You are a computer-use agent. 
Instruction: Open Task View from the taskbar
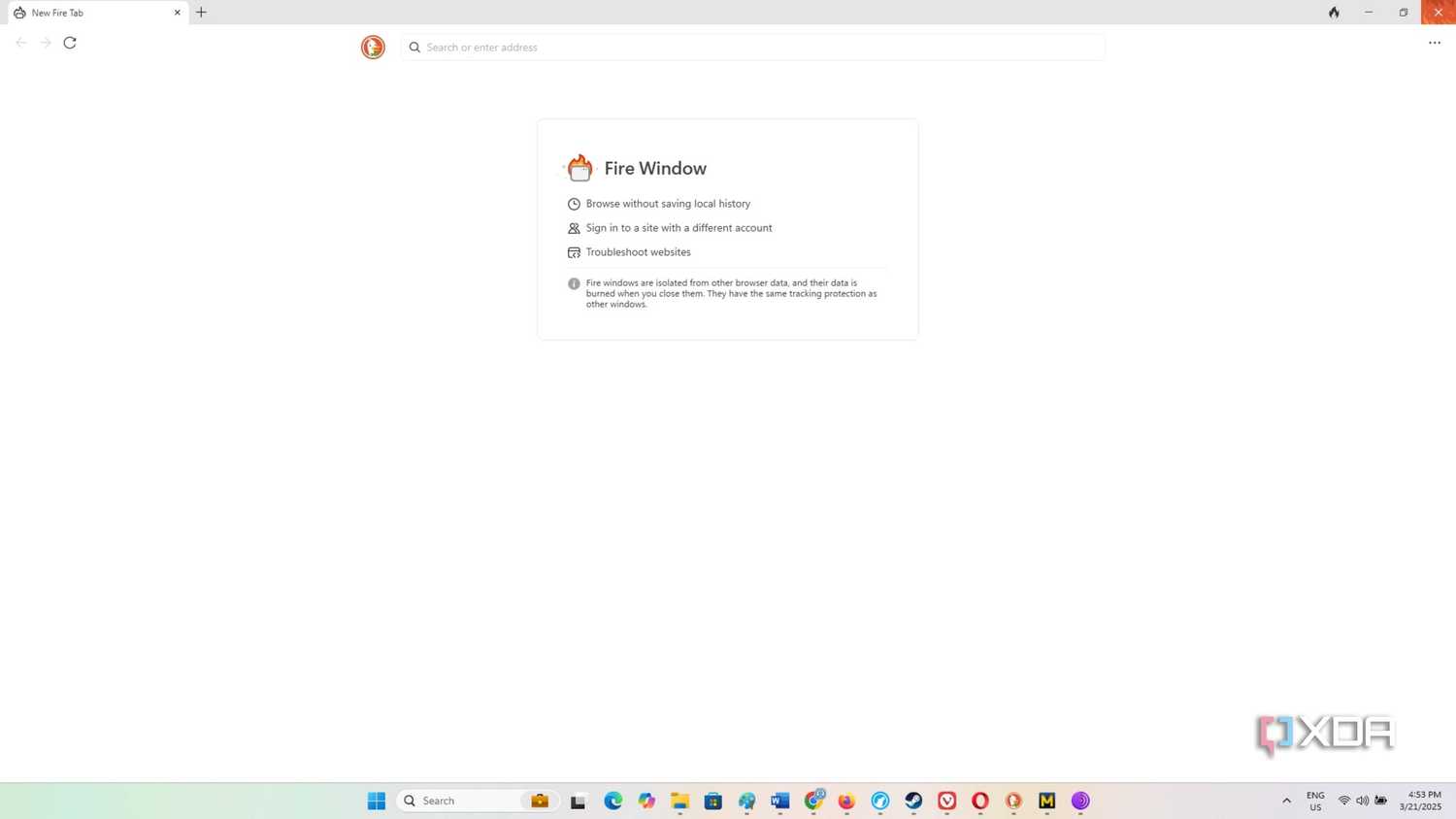point(578,801)
